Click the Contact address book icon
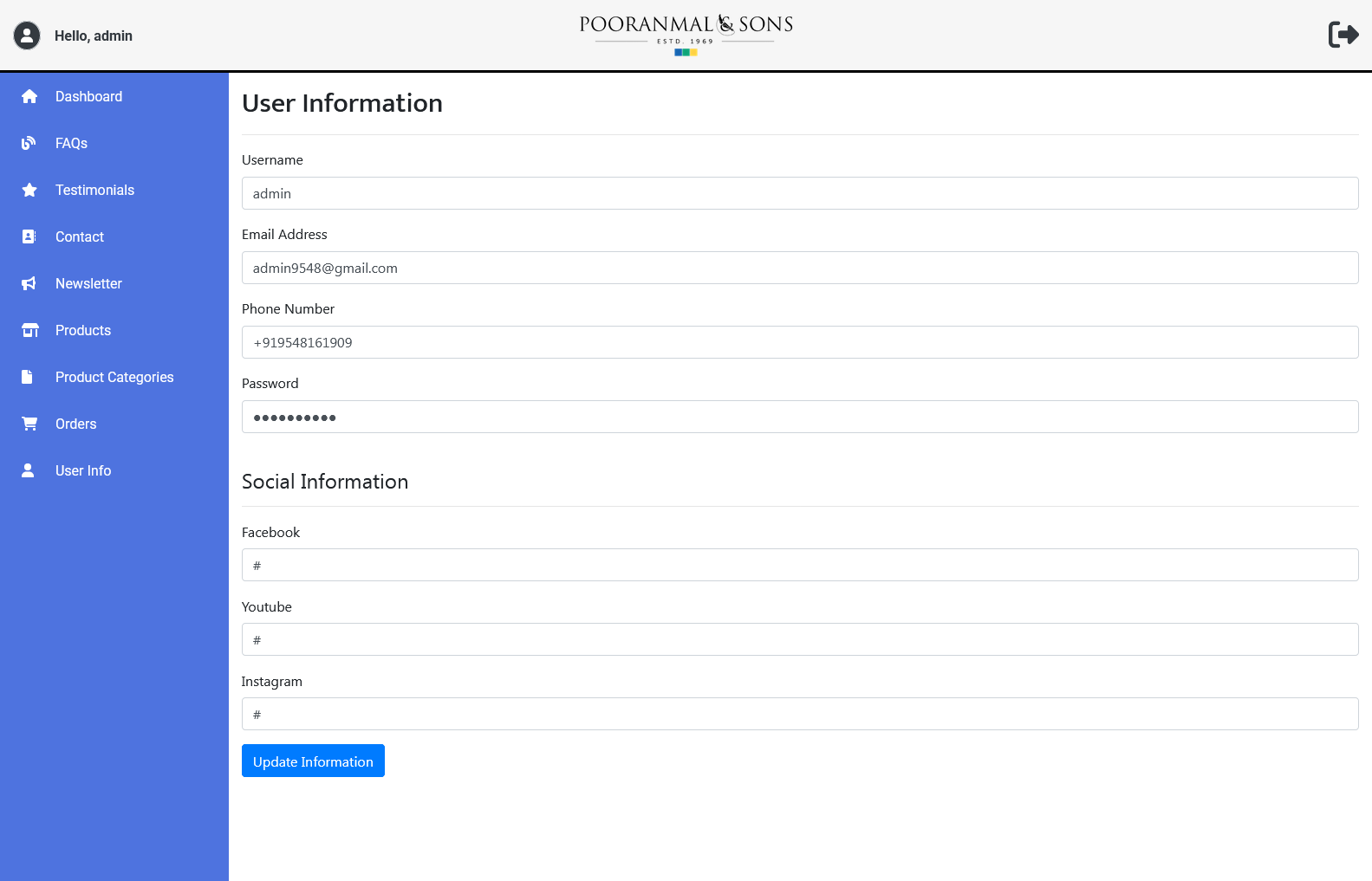The image size is (1372, 881). pyautogui.click(x=29, y=236)
